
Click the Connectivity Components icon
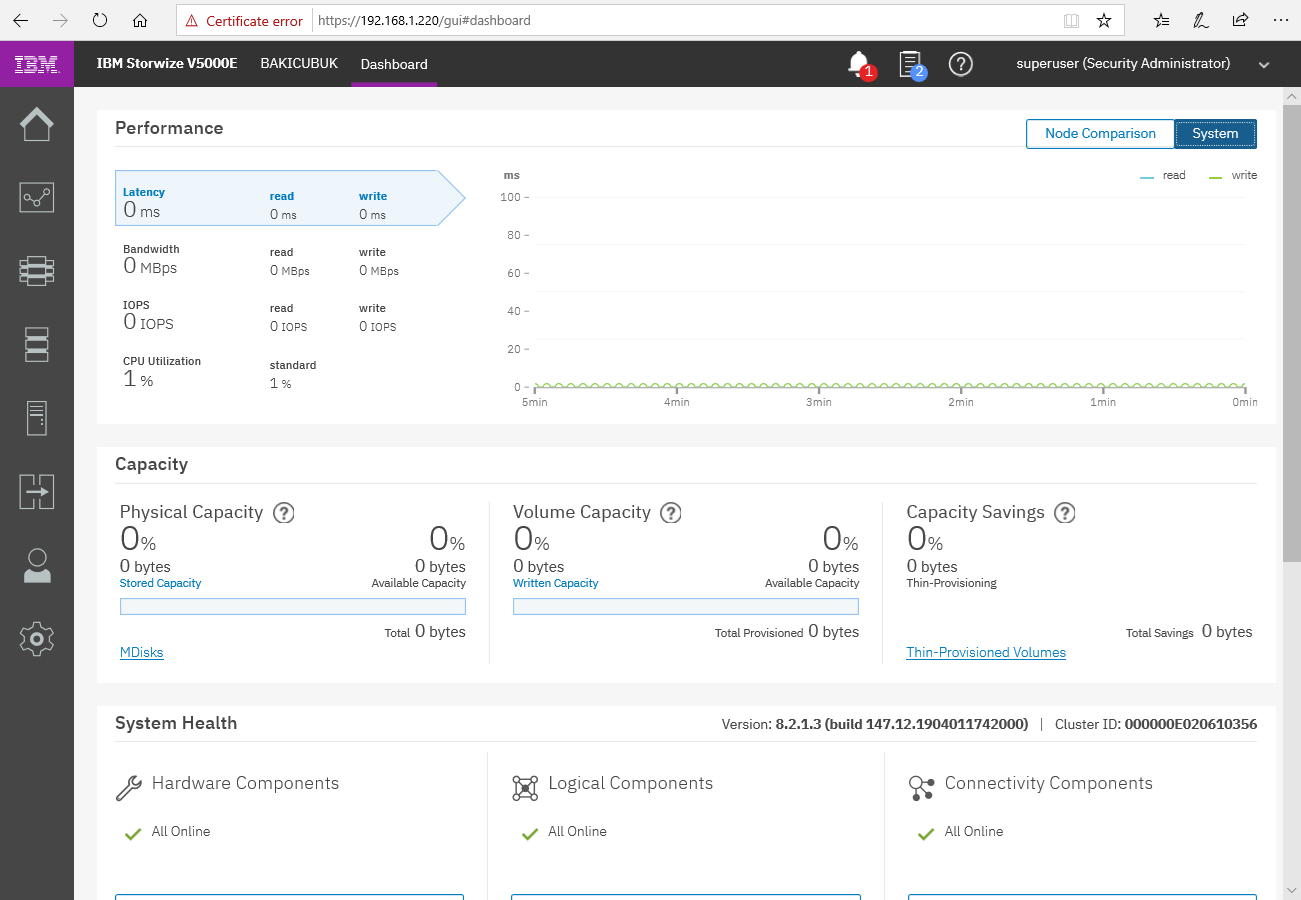[x=921, y=787]
